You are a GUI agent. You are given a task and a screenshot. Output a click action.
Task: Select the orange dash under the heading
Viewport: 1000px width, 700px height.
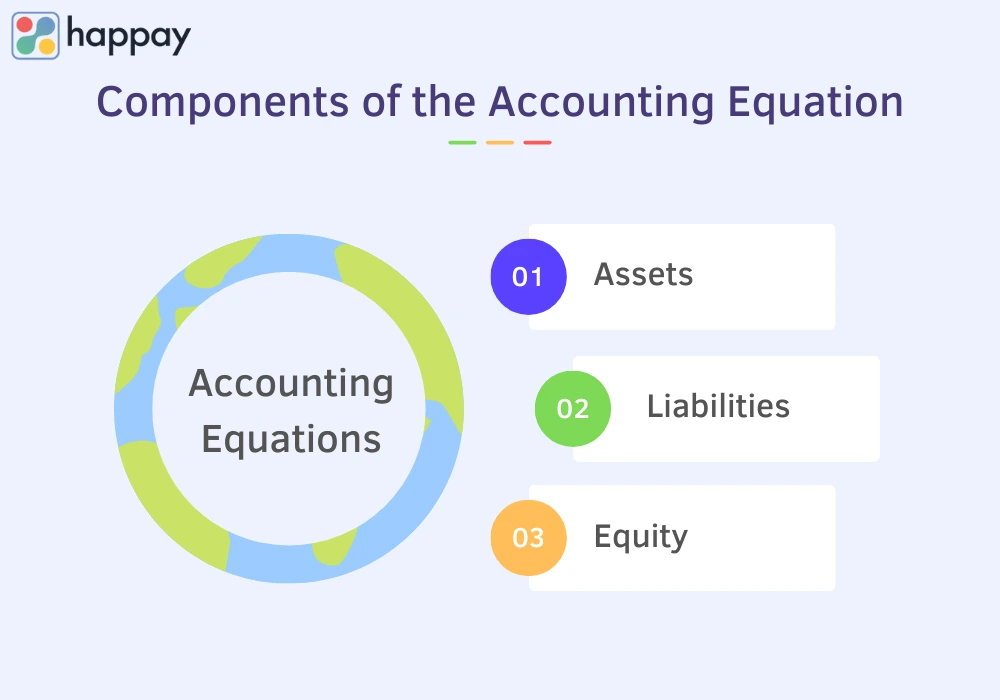click(x=500, y=143)
